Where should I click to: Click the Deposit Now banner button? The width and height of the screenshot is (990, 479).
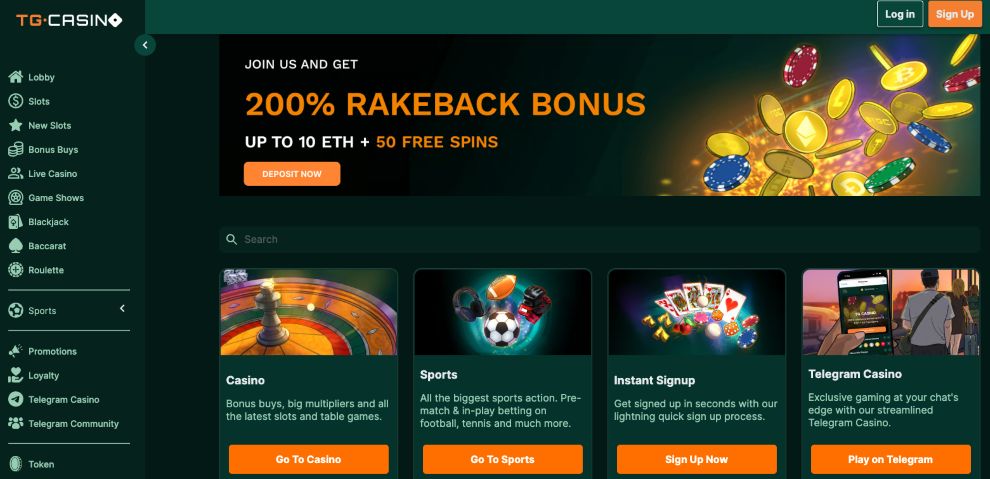(292, 174)
